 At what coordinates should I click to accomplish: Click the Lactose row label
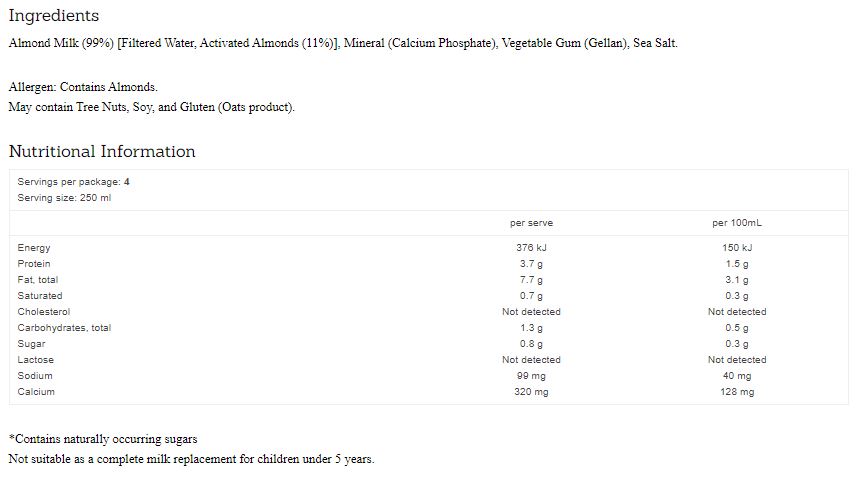pos(36,360)
